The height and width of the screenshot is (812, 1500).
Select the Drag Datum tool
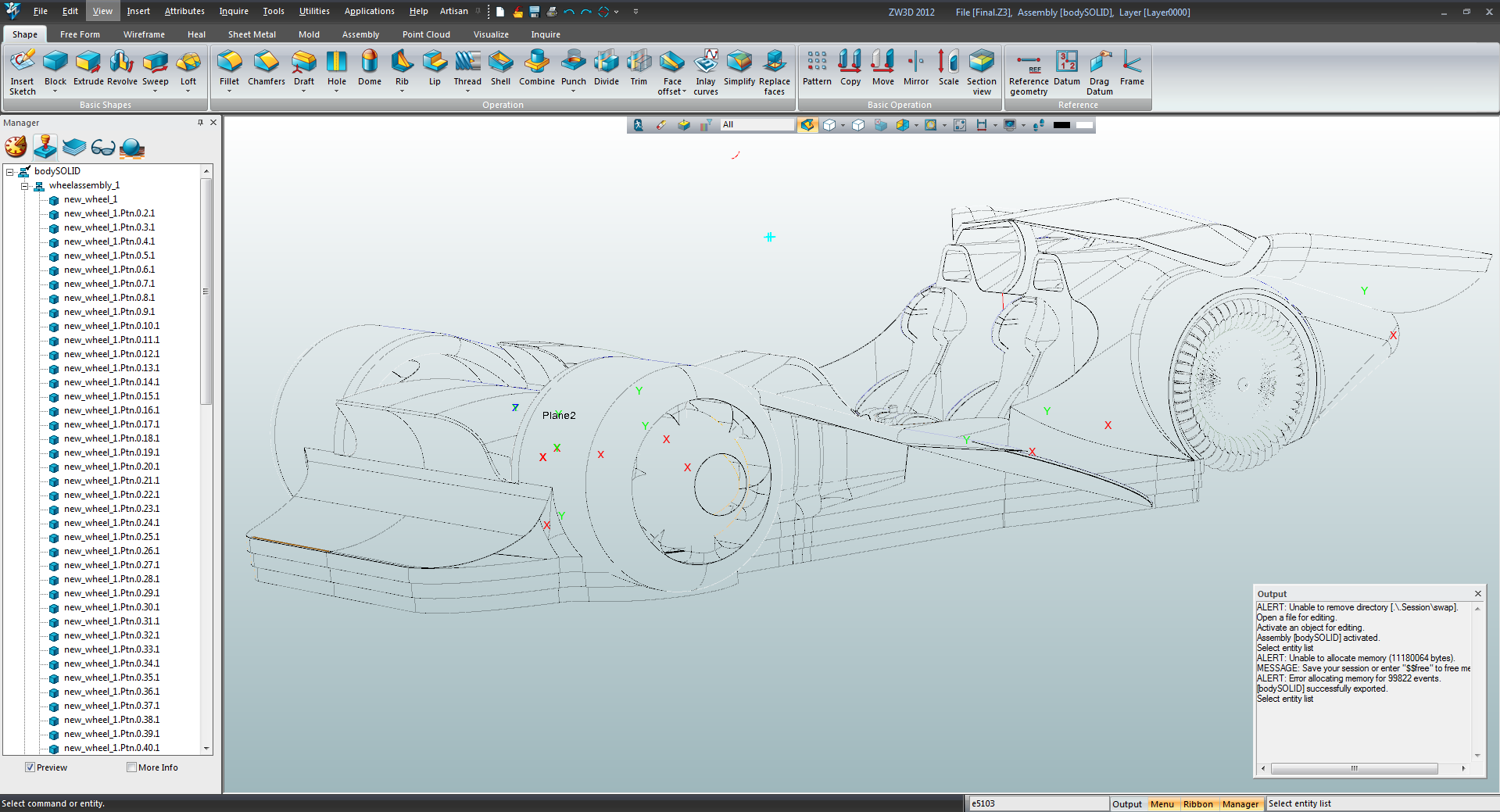1100,72
